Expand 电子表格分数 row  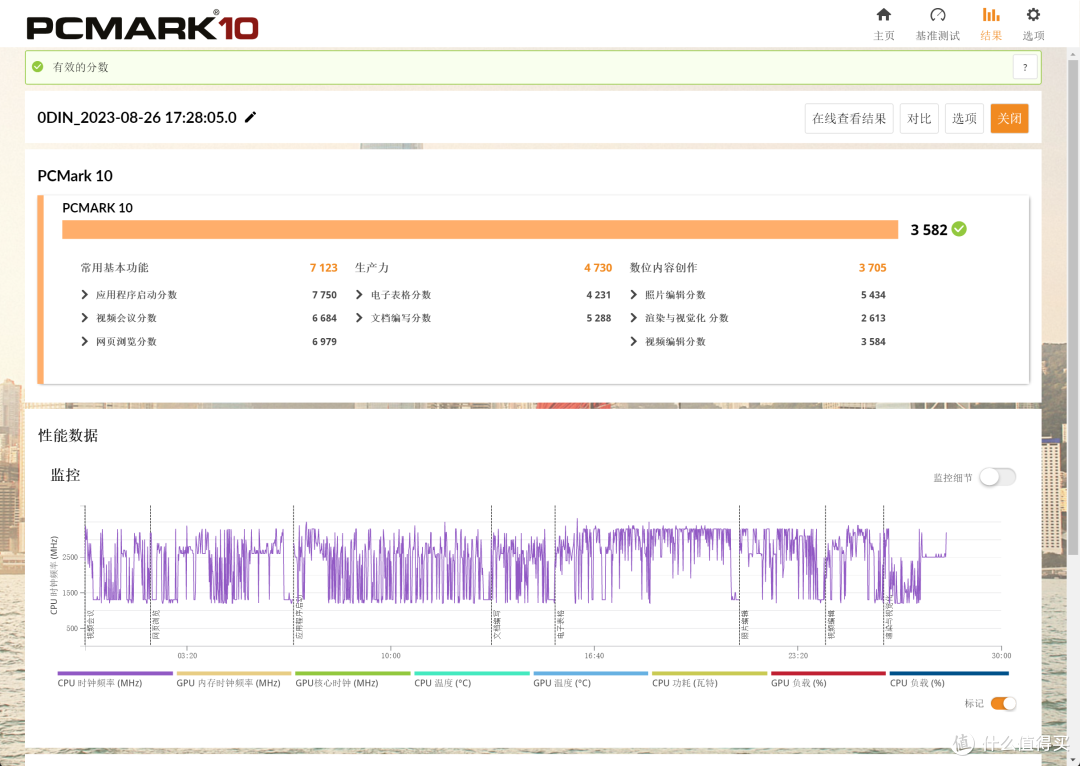tap(359, 295)
